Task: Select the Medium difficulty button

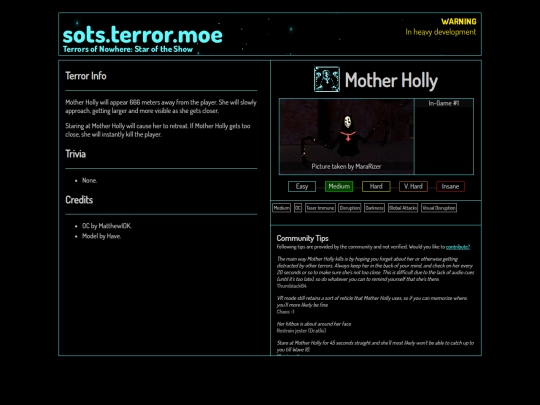Action: (x=339, y=186)
